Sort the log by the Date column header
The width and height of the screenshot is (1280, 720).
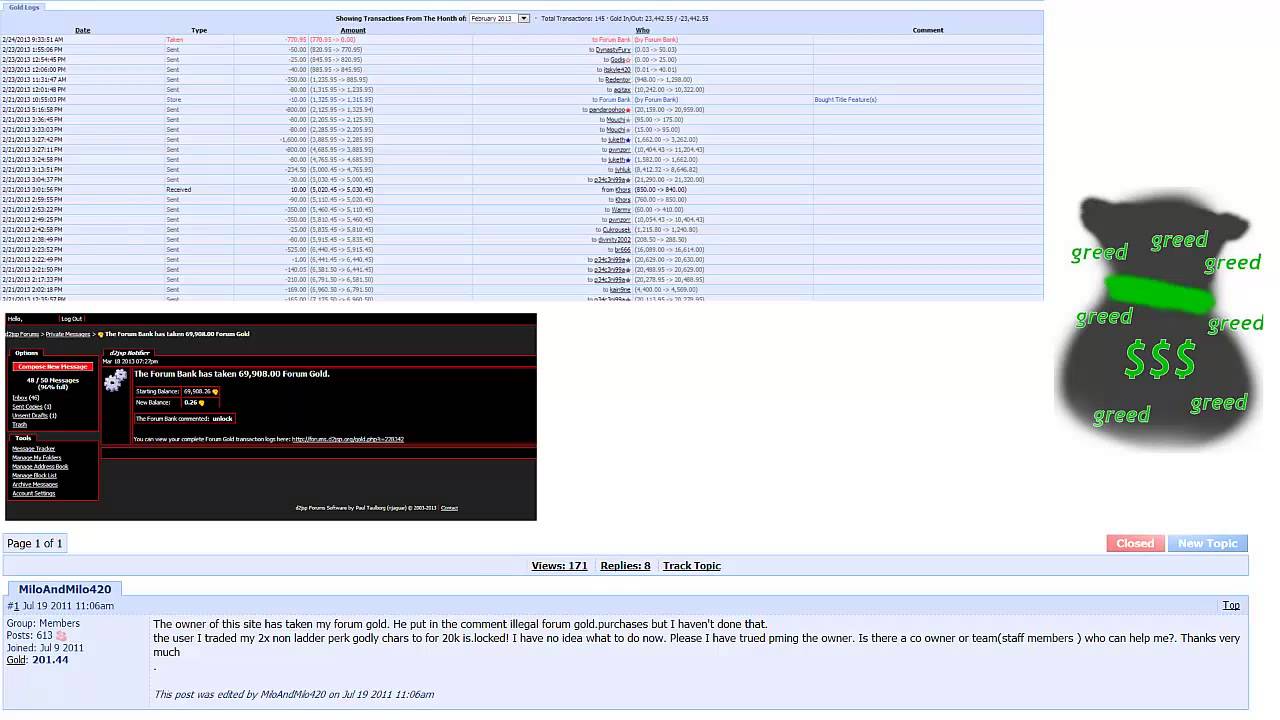pos(83,30)
